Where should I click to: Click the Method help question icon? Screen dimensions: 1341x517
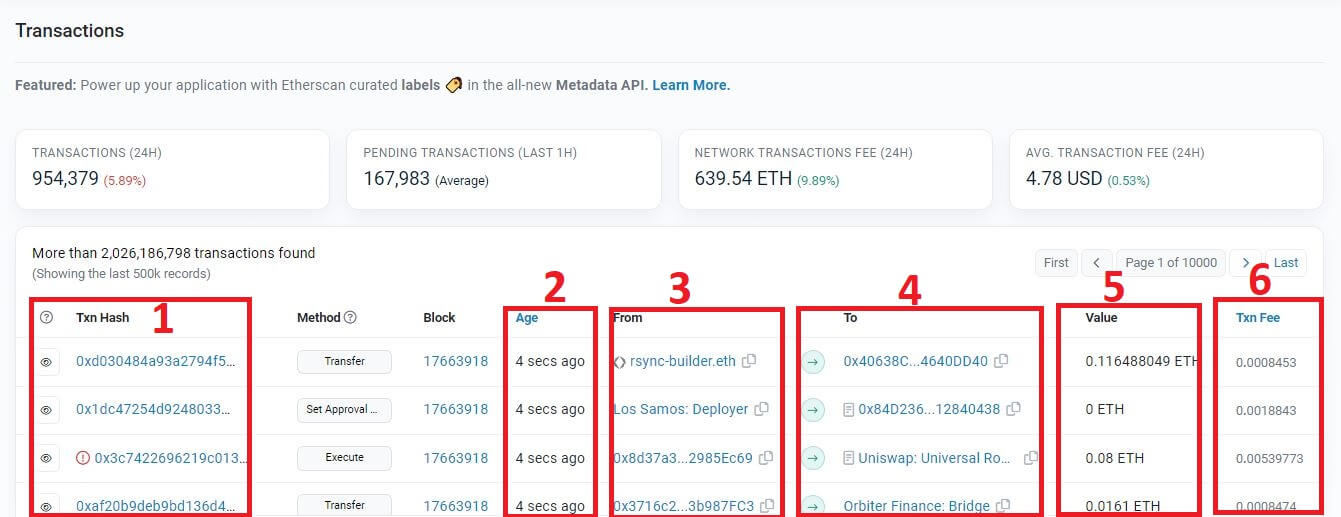coord(350,318)
